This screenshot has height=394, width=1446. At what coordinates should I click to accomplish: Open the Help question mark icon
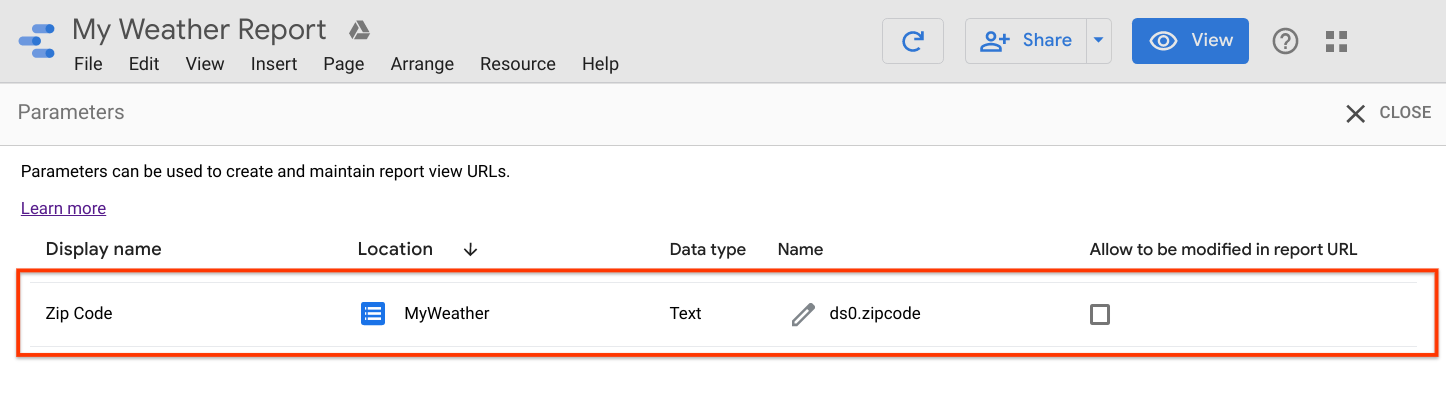tap(1285, 41)
